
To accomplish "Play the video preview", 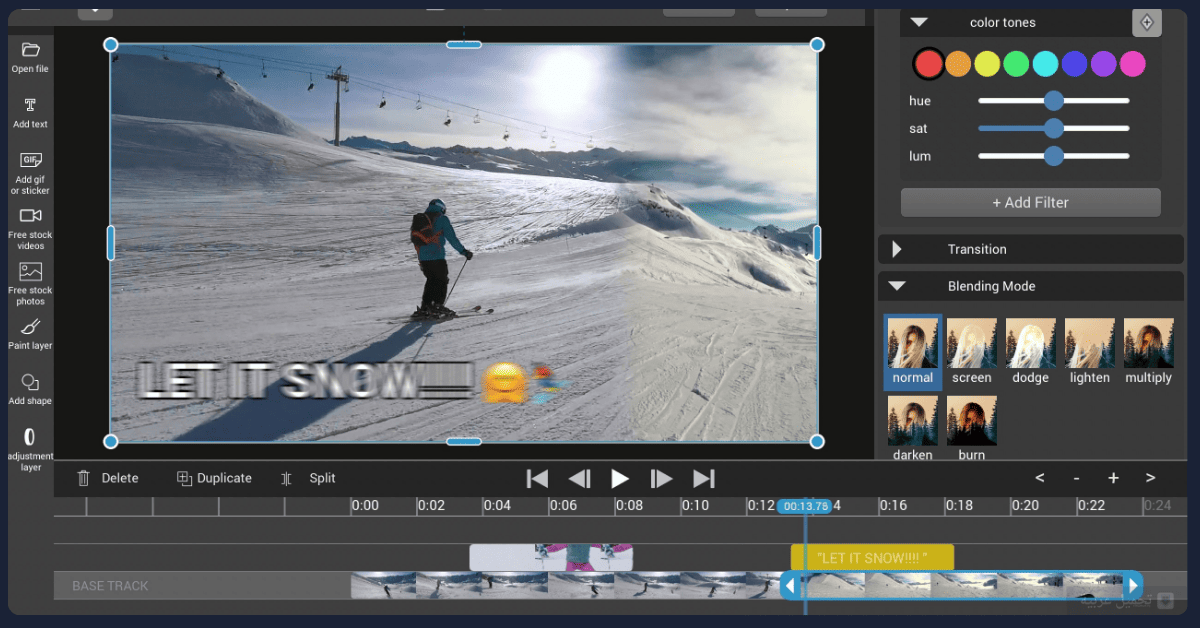I will point(620,478).
